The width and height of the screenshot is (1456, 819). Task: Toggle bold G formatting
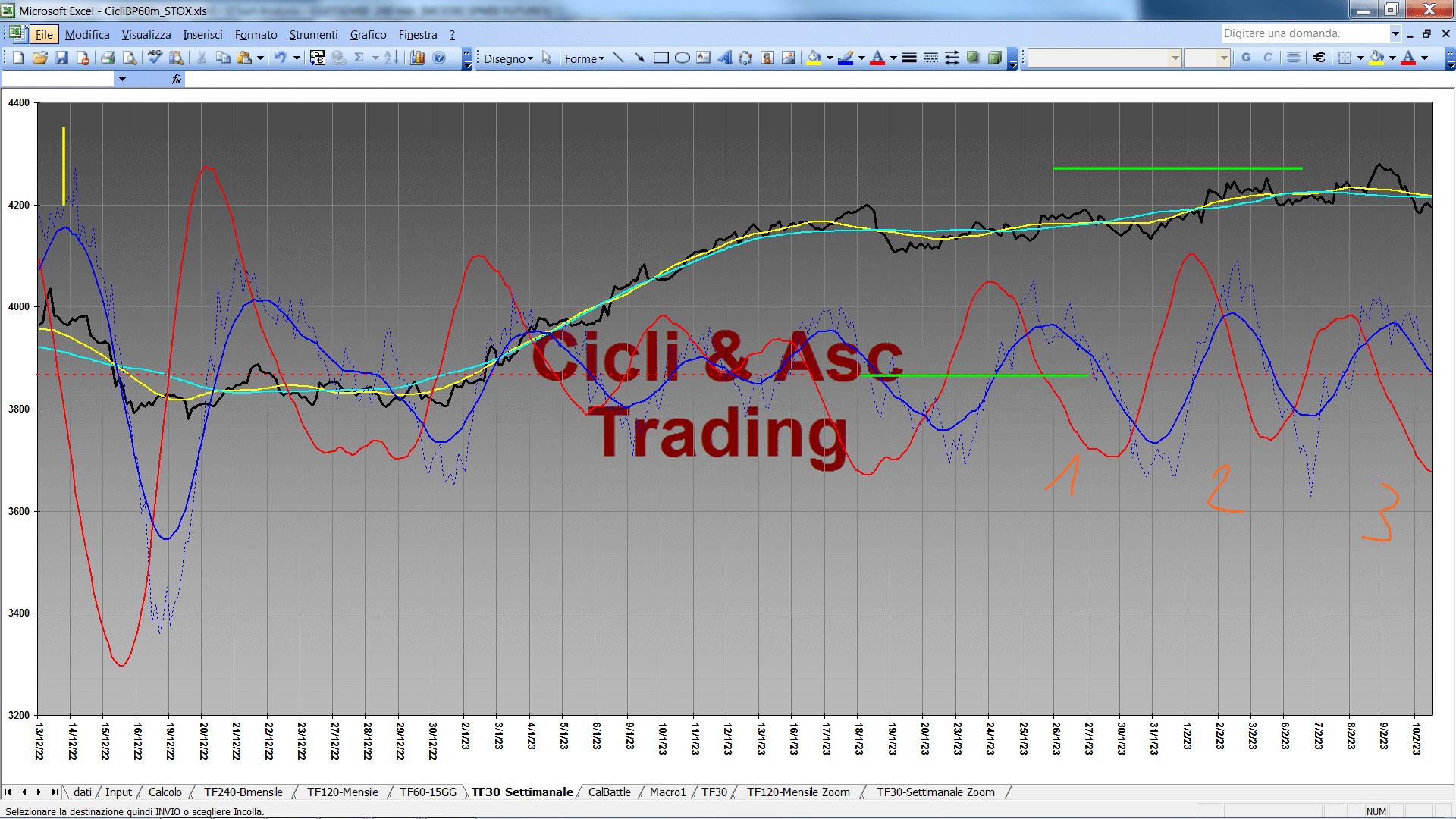coord(1246,58)
